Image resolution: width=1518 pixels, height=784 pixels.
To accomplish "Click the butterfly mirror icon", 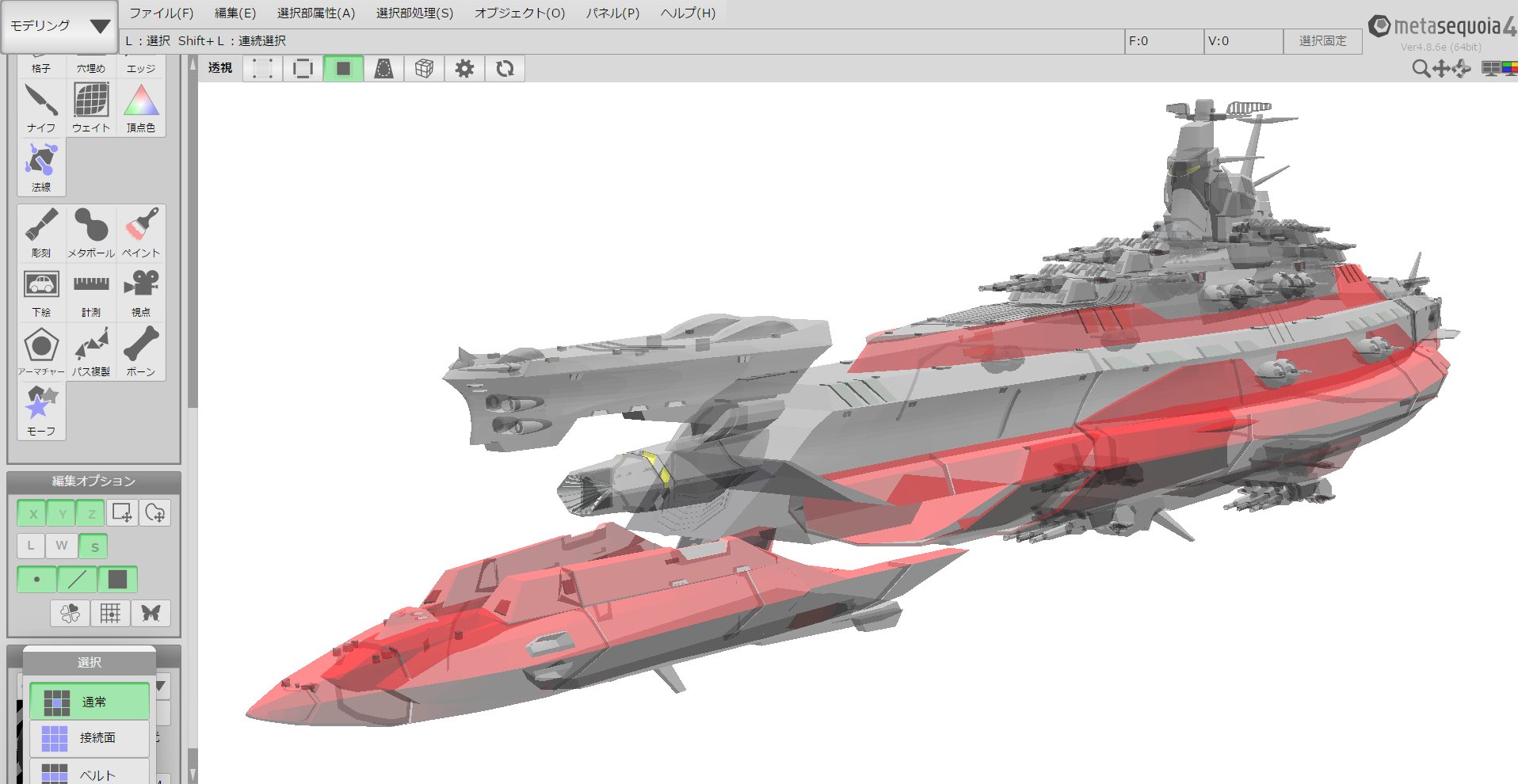I will click(151, 613).
